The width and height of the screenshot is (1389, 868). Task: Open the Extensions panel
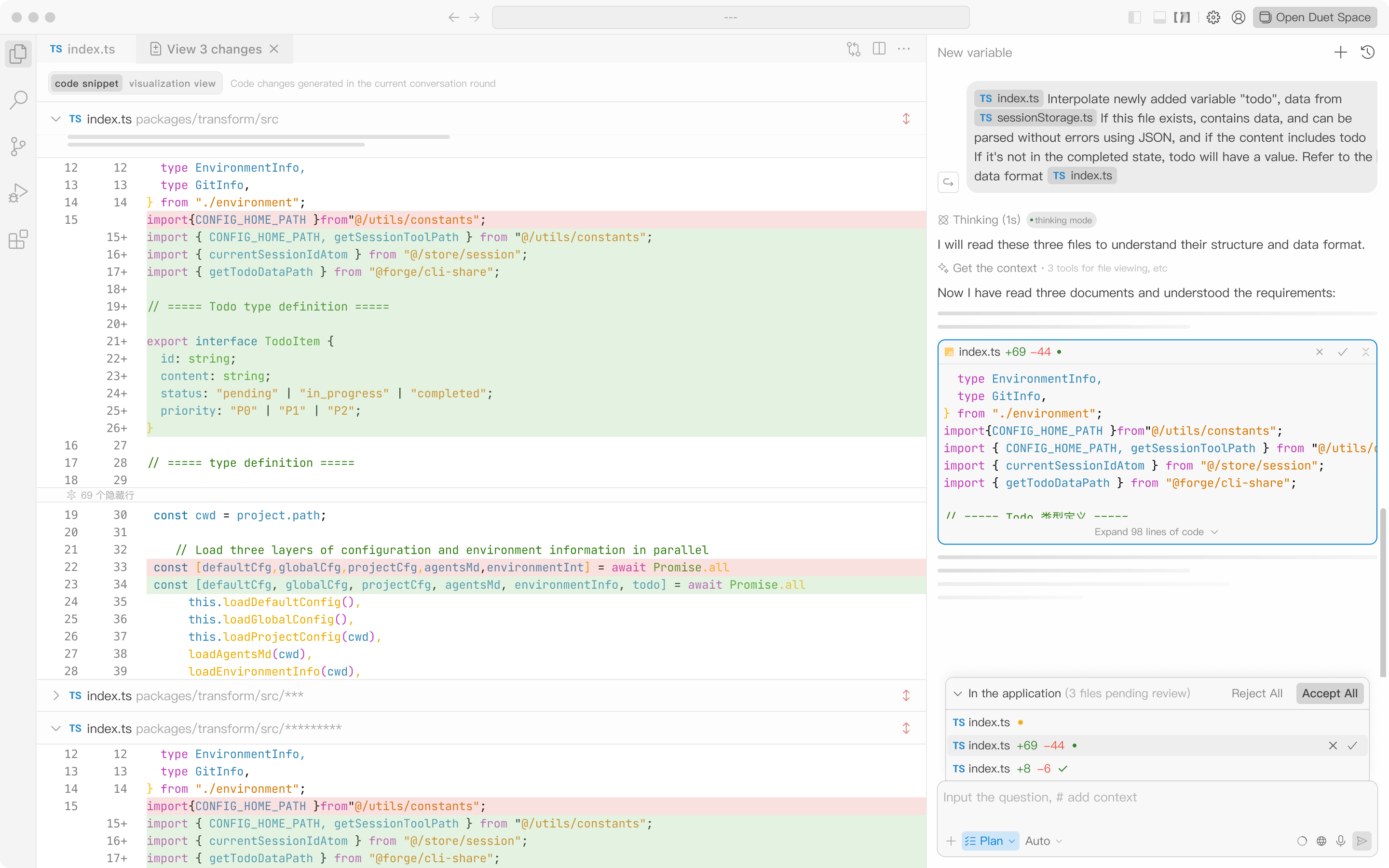pyautogui.click(x=18, y=239)
